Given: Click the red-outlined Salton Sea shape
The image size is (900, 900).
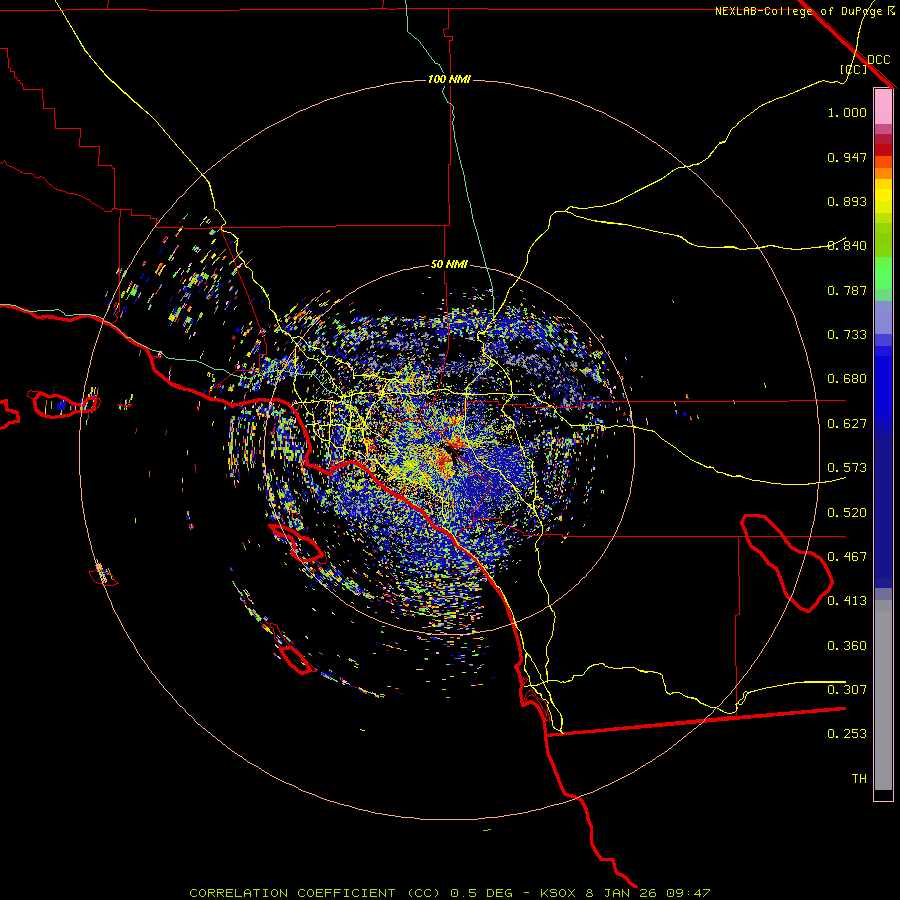Looking at the screenshot, I should [786, 562].
